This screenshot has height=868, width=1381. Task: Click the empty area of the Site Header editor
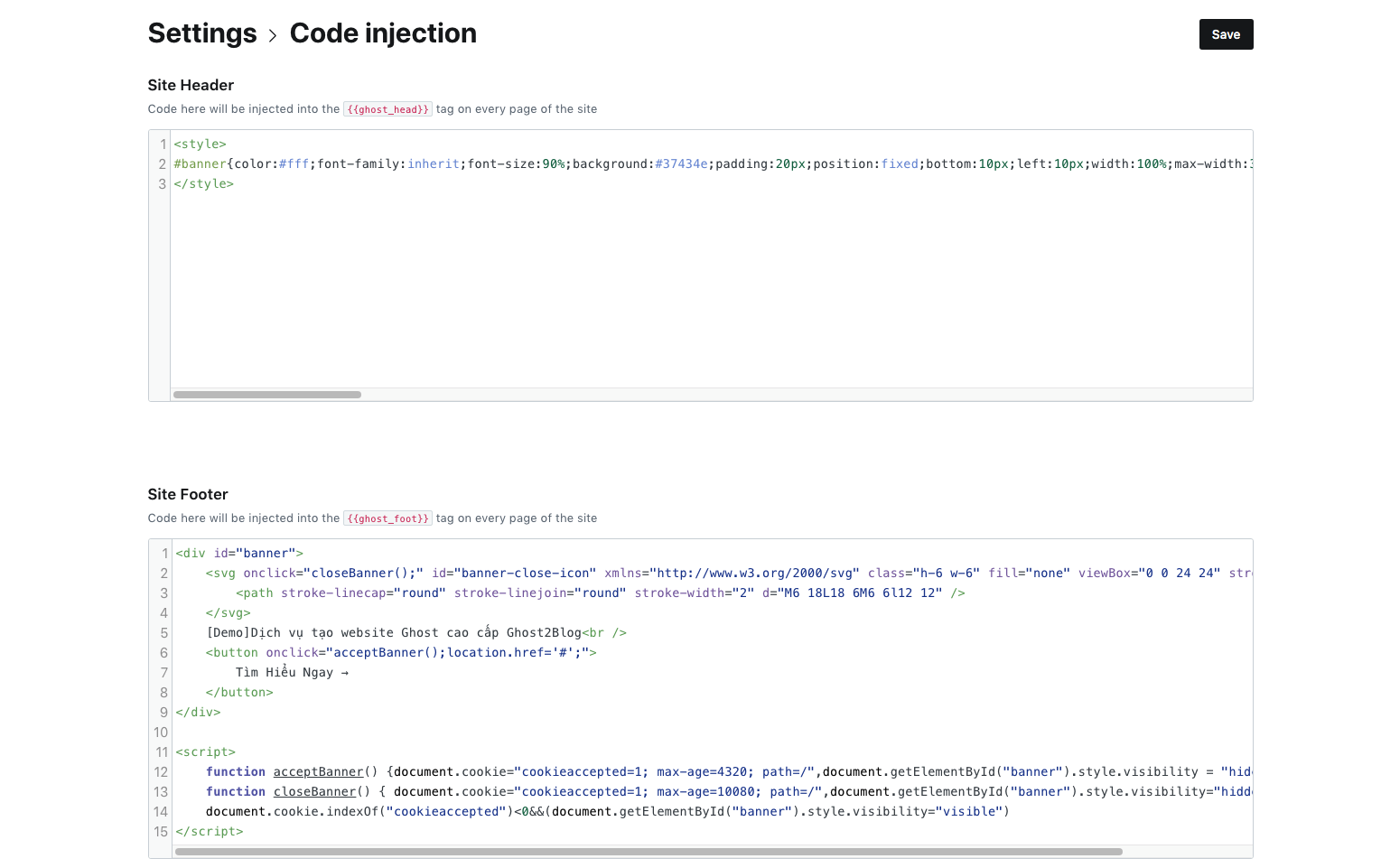pyautogui.click(x=712, y=289)
